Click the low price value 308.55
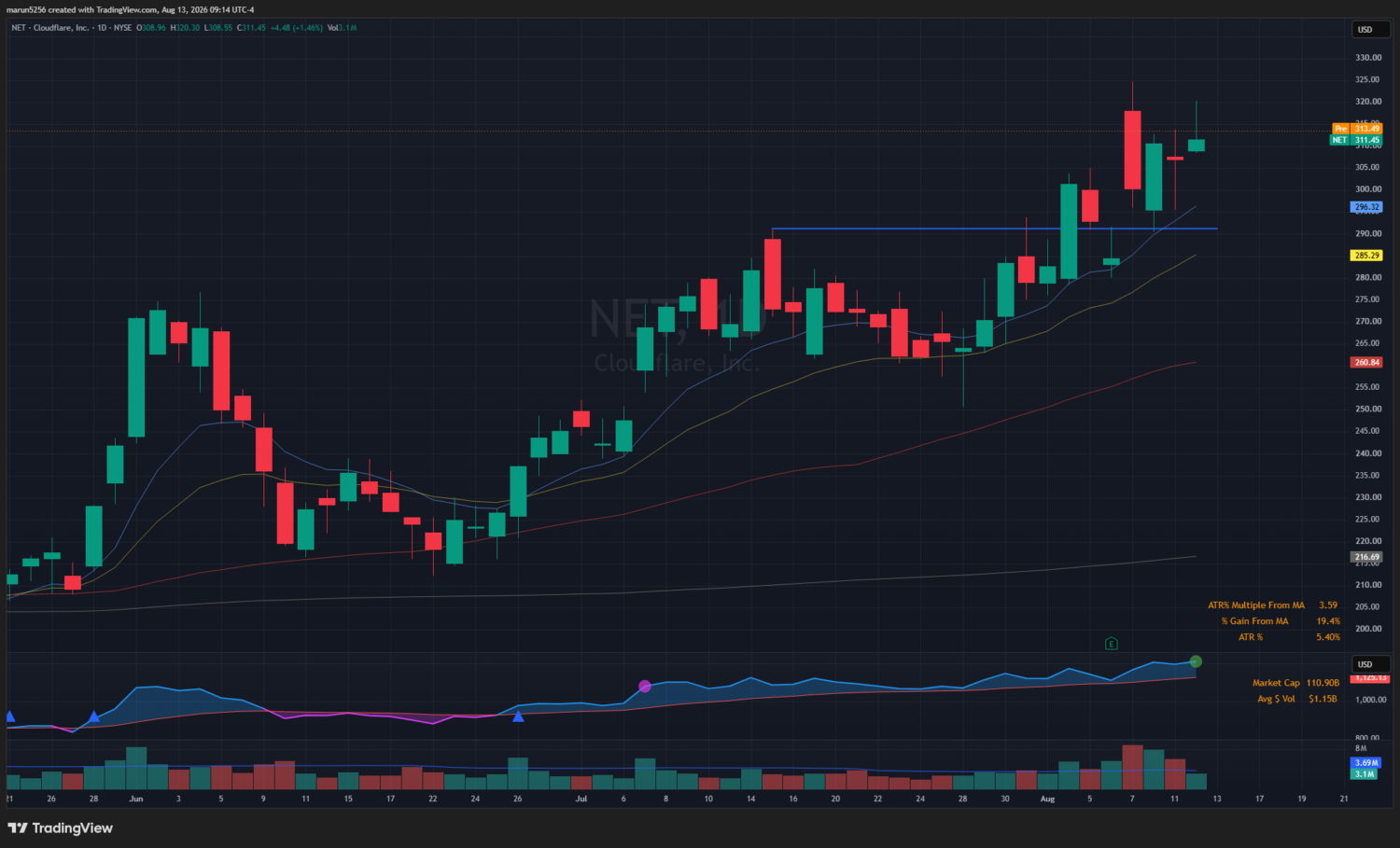Screen dimensions: 1400x848 [x=219, y=28]
